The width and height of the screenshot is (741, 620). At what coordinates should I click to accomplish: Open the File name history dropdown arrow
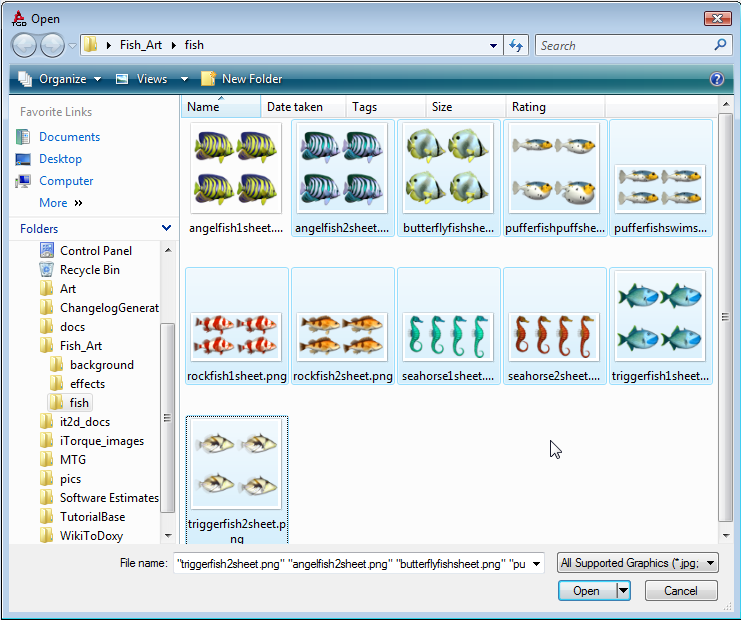tap(536, 563)
